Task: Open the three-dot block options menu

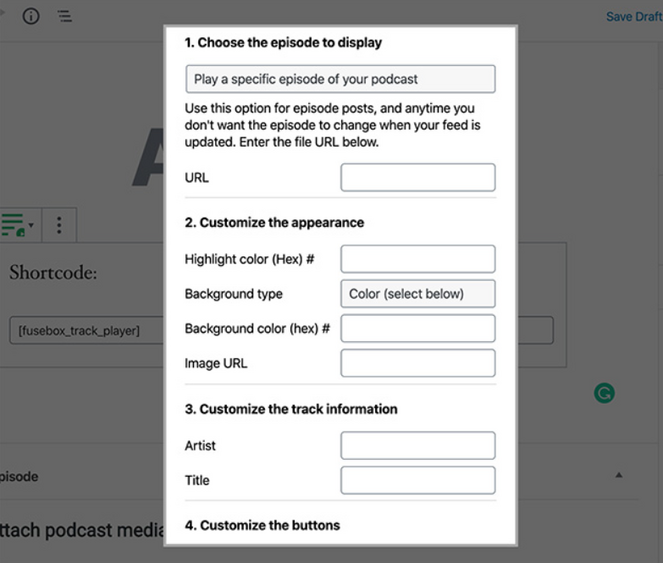Action: (x=59, y=225)
